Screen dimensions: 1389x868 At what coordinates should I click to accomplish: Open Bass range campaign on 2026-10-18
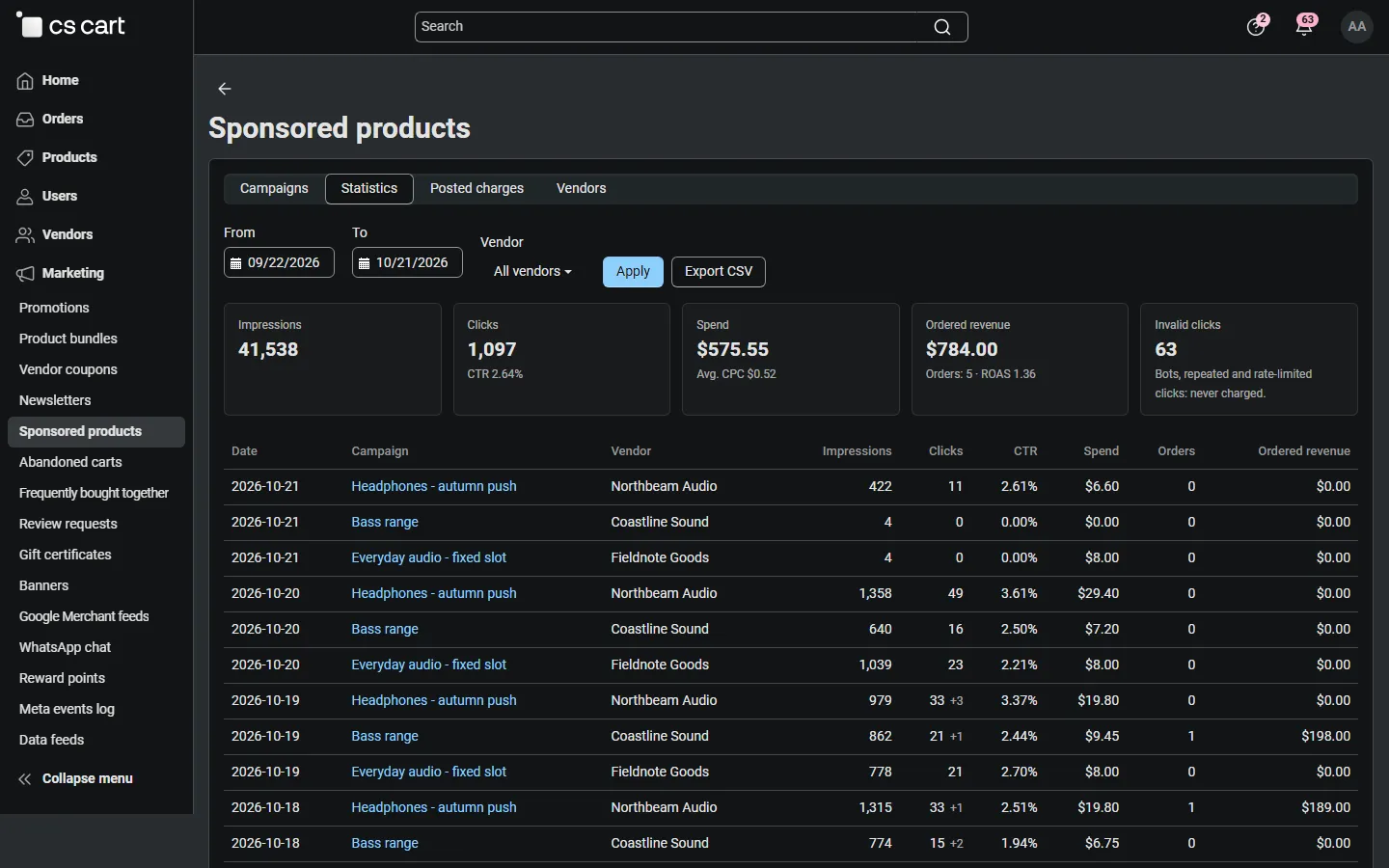point(385,843)
